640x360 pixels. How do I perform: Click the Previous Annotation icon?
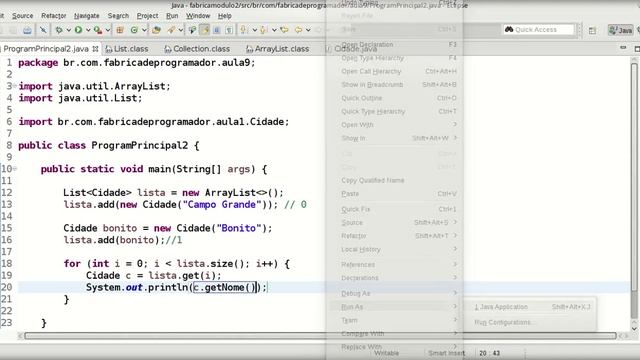tap(263, 30)
